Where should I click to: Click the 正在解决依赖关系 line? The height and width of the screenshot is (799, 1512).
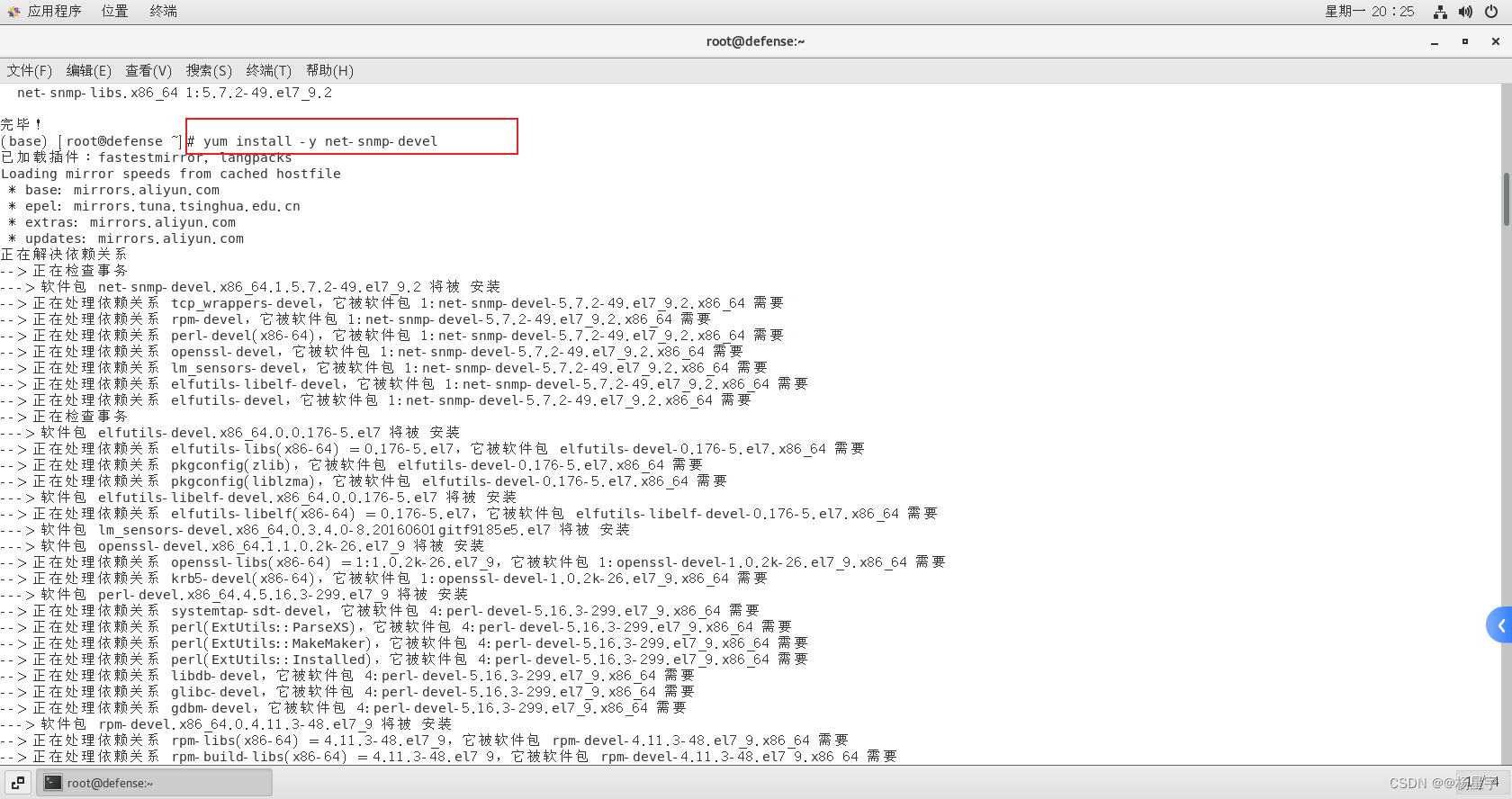64,255
